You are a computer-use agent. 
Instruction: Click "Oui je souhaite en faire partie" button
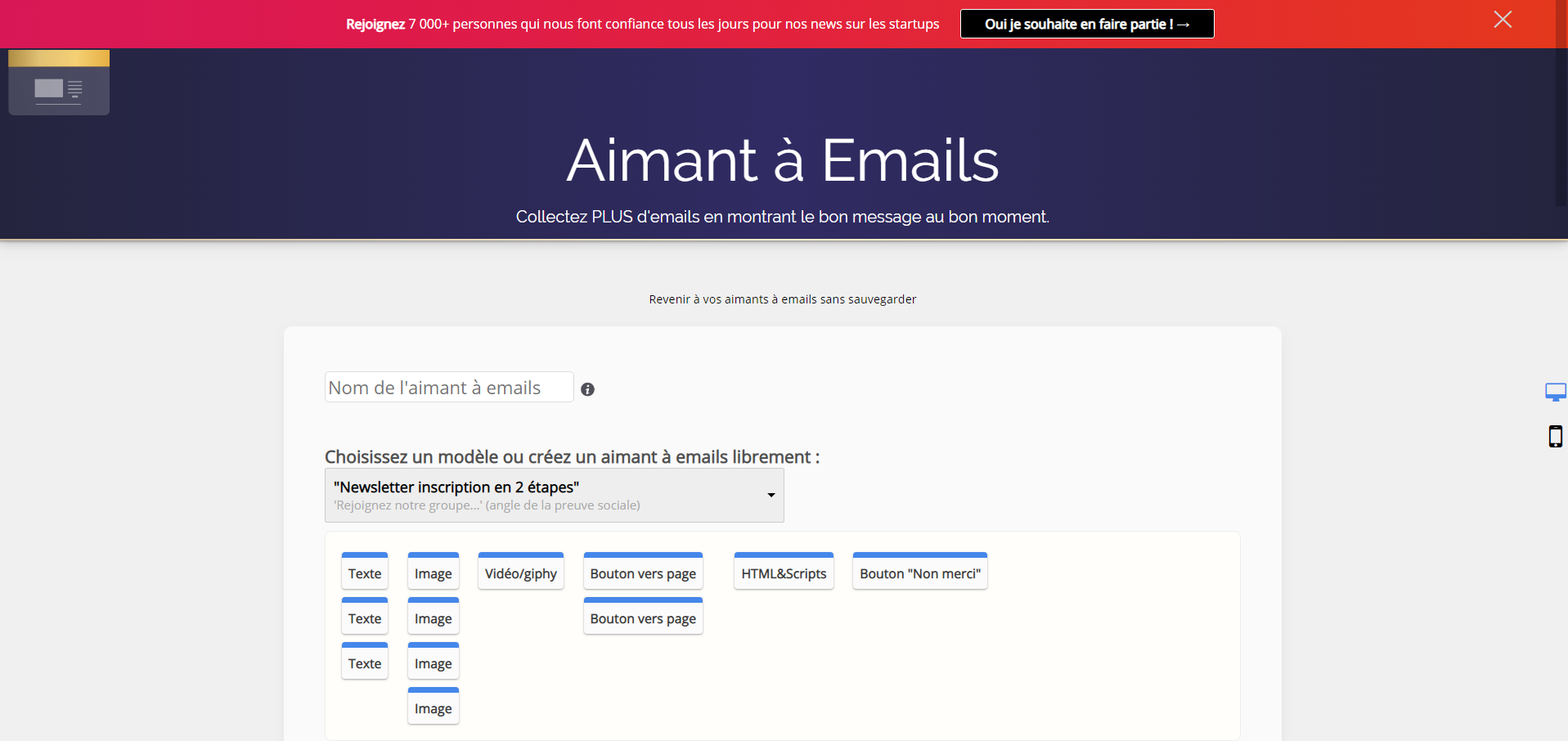(x=1086, y=24)
